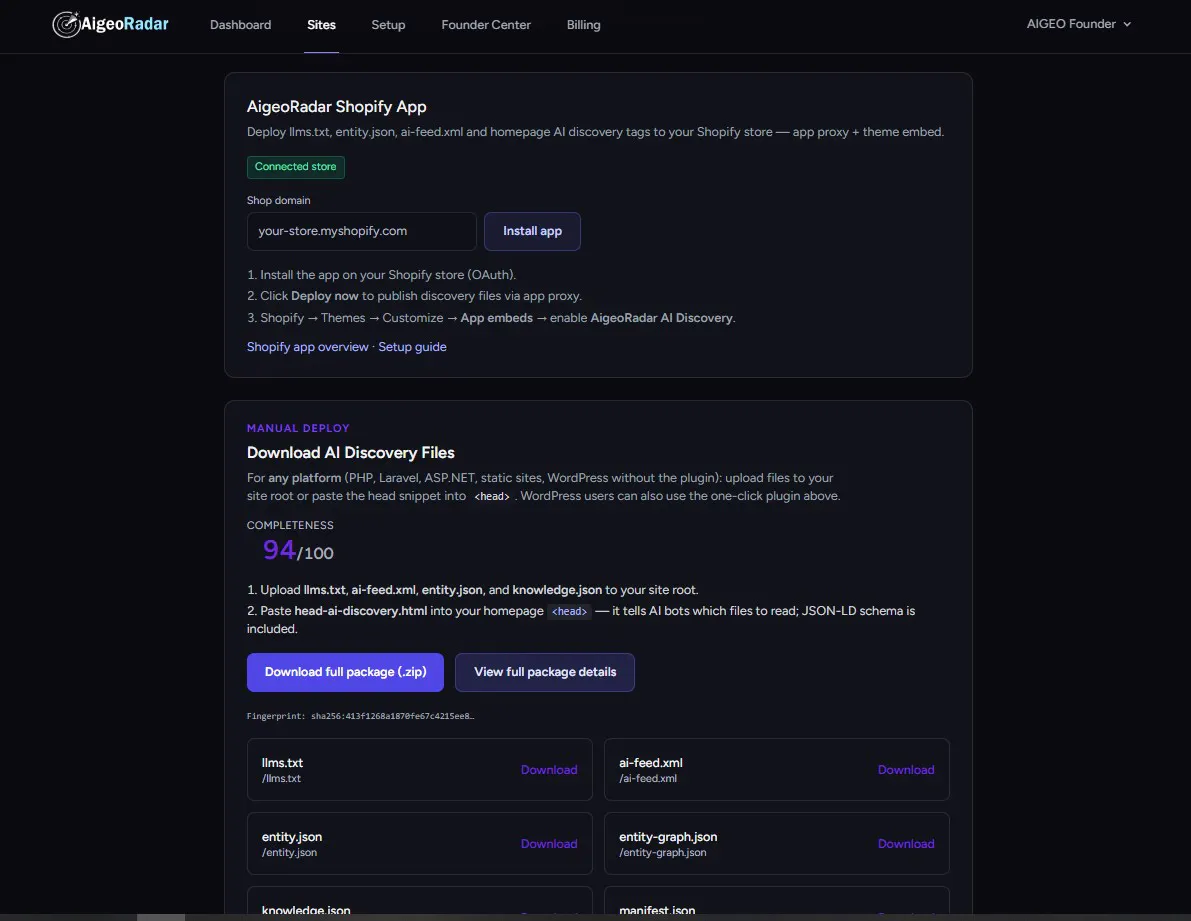1191x921 pixels.
Task: Click the MANUAL DEPLOY label
Action: [x=299, y=428]
